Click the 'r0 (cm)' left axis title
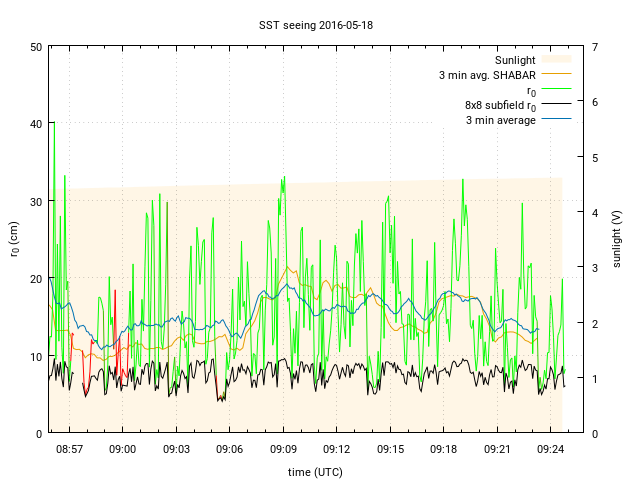The width and height of the screenshot is (640, 480). click(x=14, y=240)
